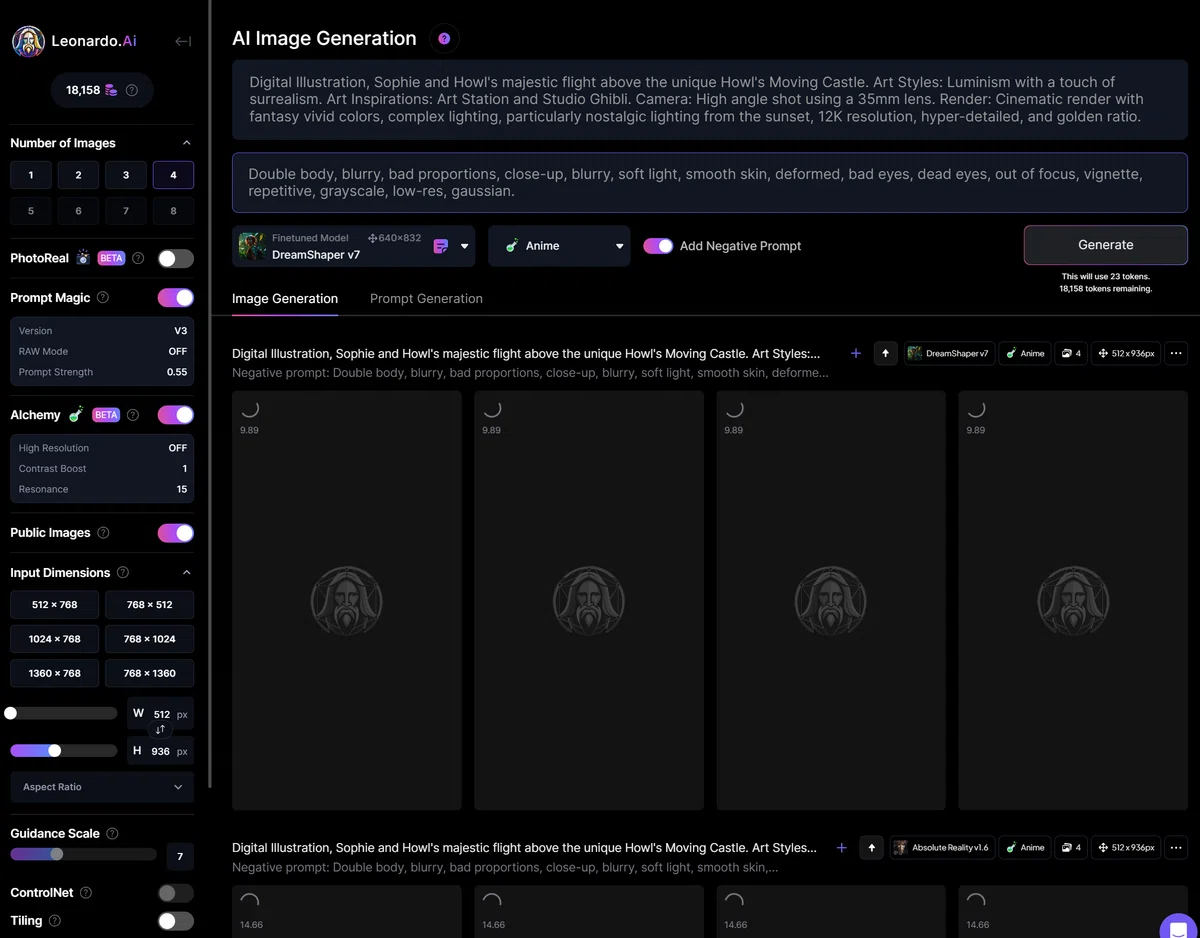Swap width and height with the swap icon
This screenshot has height=938, width=1200.
[160, 730]
